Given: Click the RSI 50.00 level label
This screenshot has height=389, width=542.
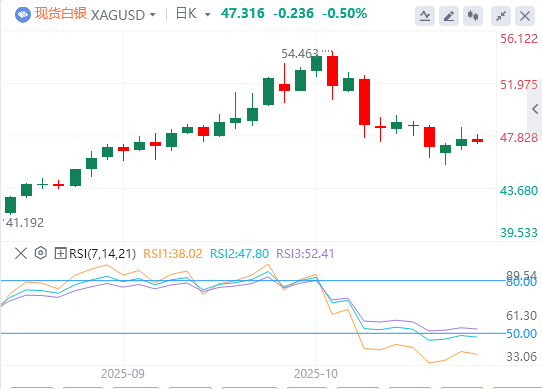Looking at the screenshot, I should click(522, 334).
